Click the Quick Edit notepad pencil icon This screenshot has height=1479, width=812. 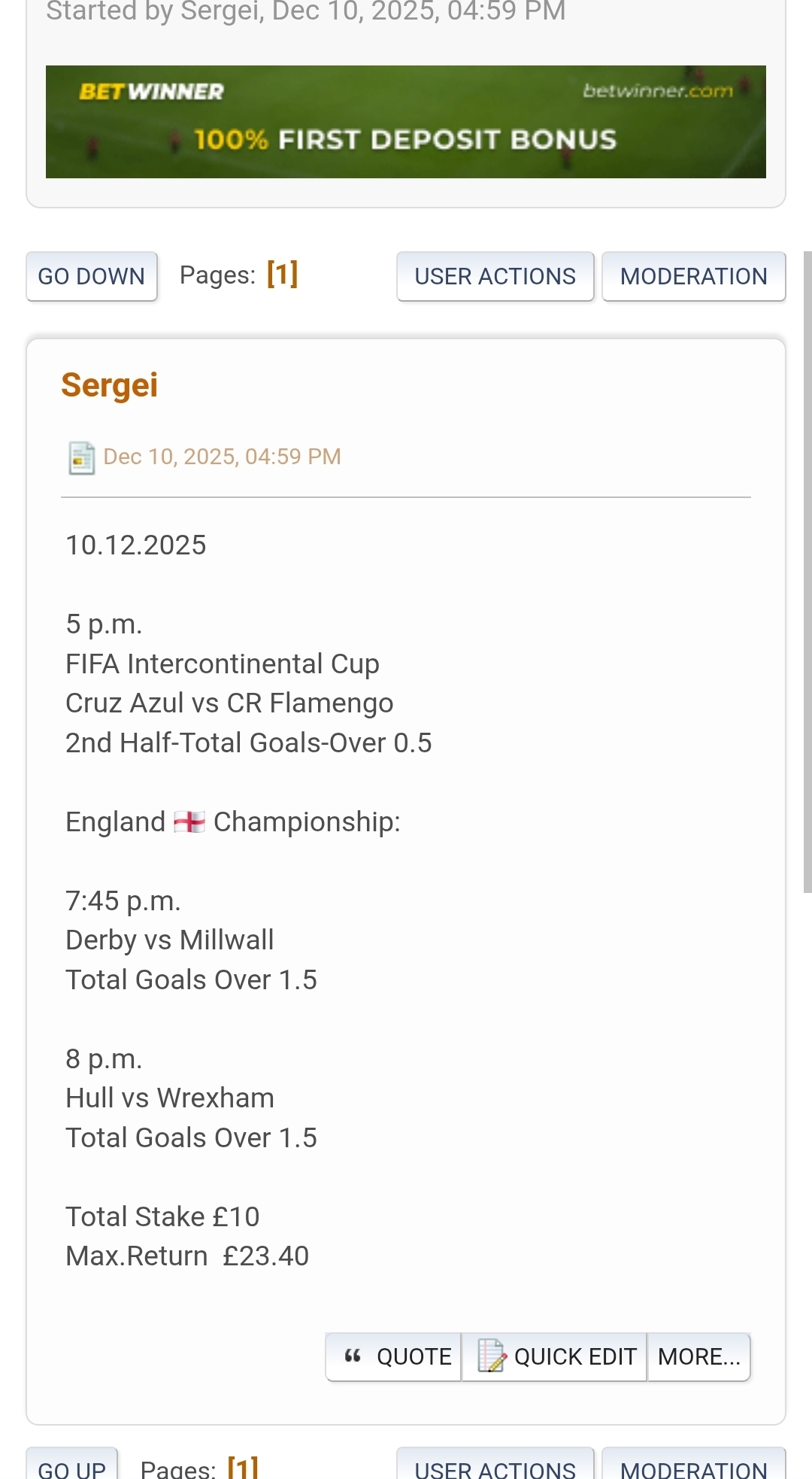tap(492, 1356)
